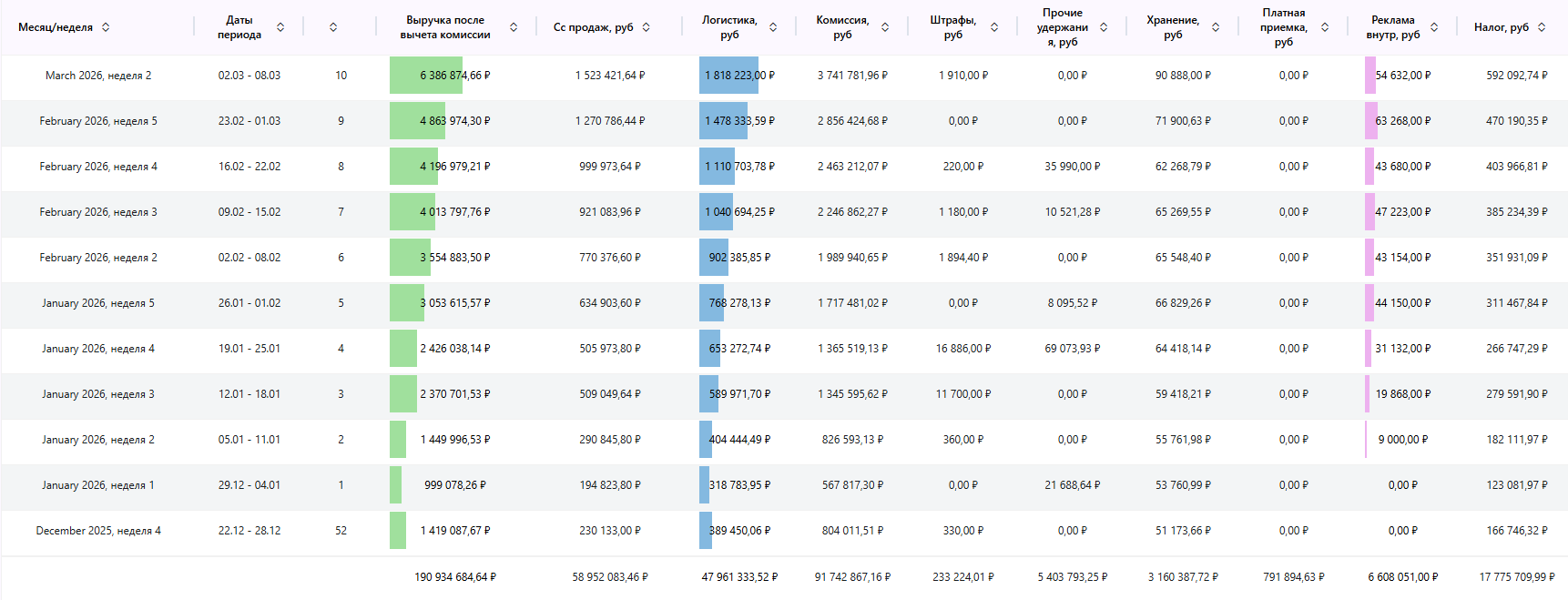Click sort icon for Комиссия, руб
This screenshot has width=1568, height=600.
click(x=885, y=27)
